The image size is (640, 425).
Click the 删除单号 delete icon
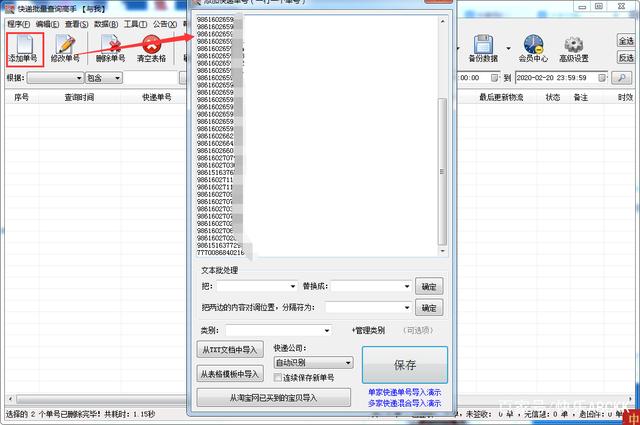point(110,46)
